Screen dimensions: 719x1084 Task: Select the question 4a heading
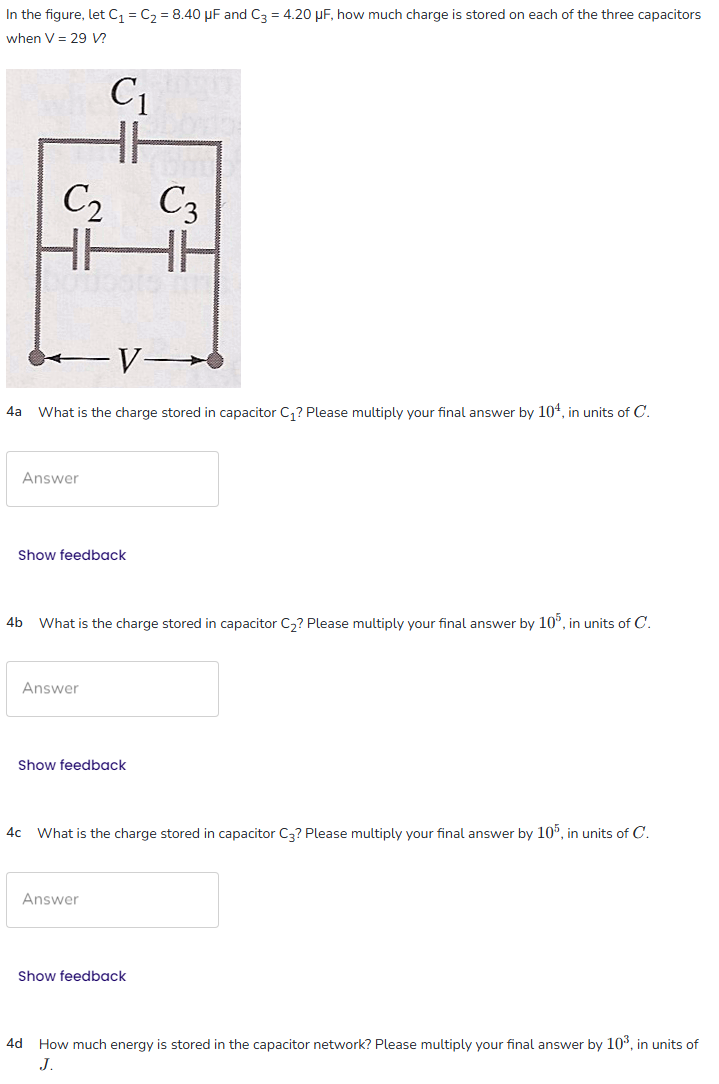[x=13, y=411]
